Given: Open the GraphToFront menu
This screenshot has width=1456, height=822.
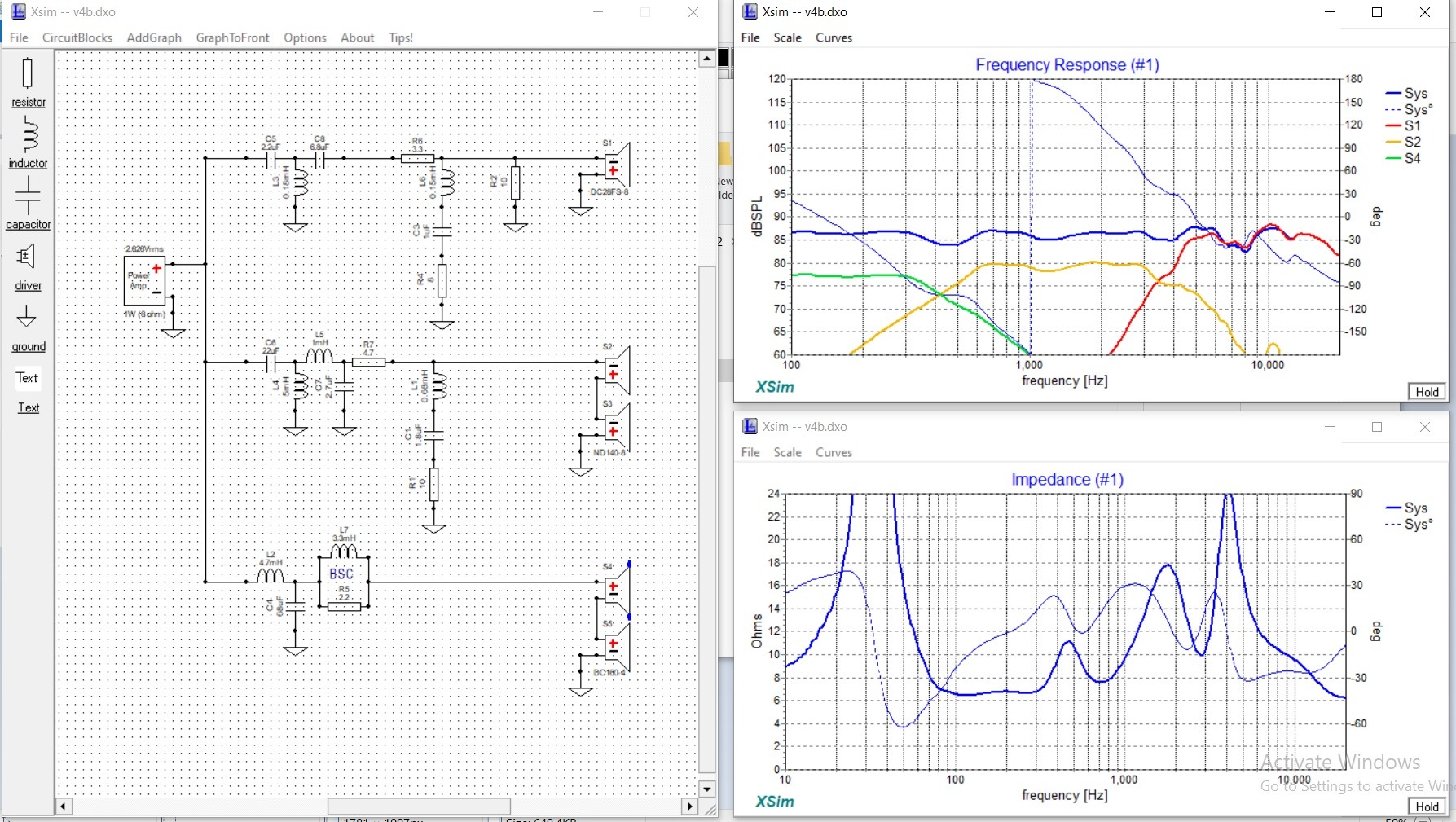Looking at the screenshot, I should point(232,37).
